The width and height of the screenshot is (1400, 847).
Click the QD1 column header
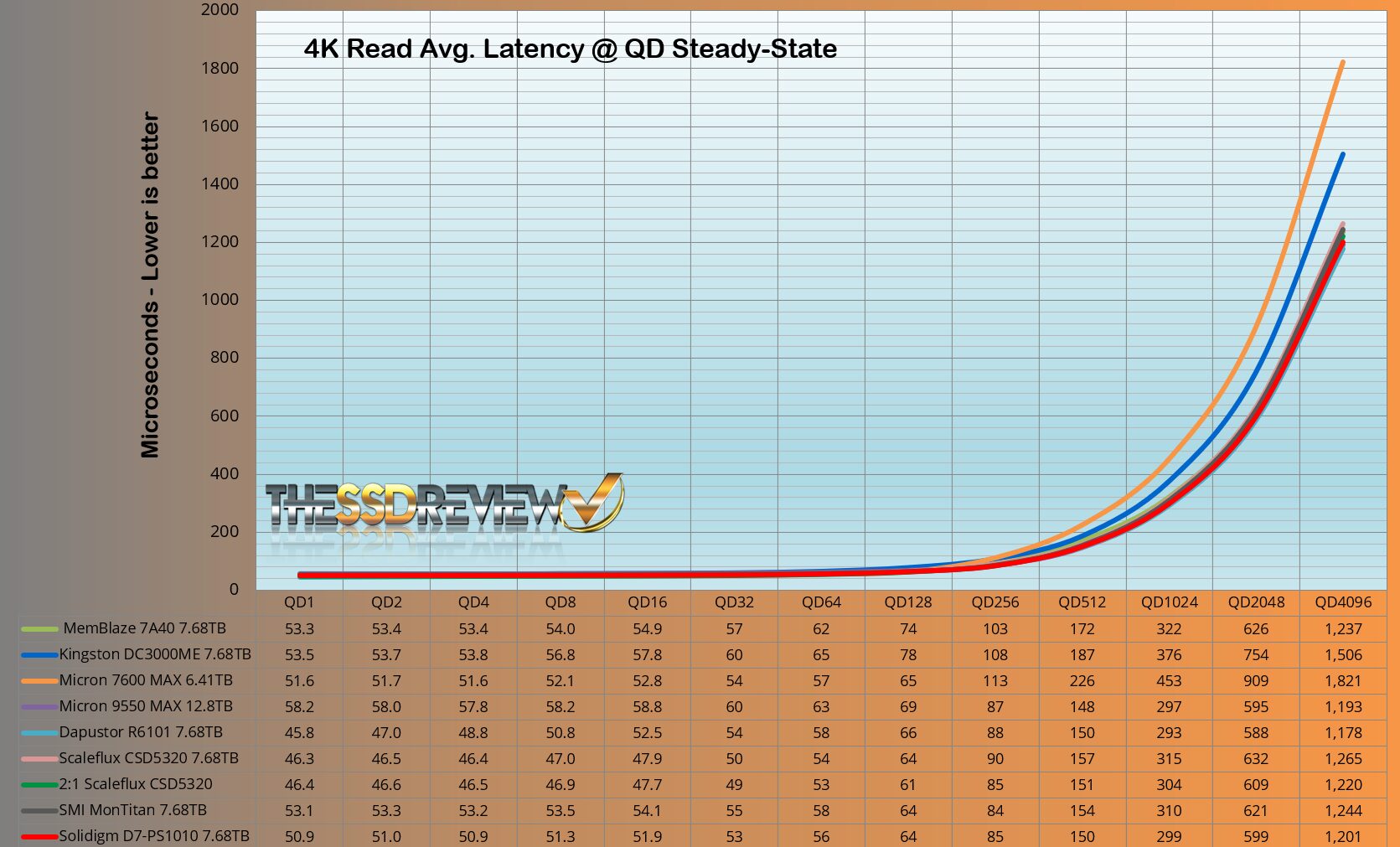tap(299, 602)
